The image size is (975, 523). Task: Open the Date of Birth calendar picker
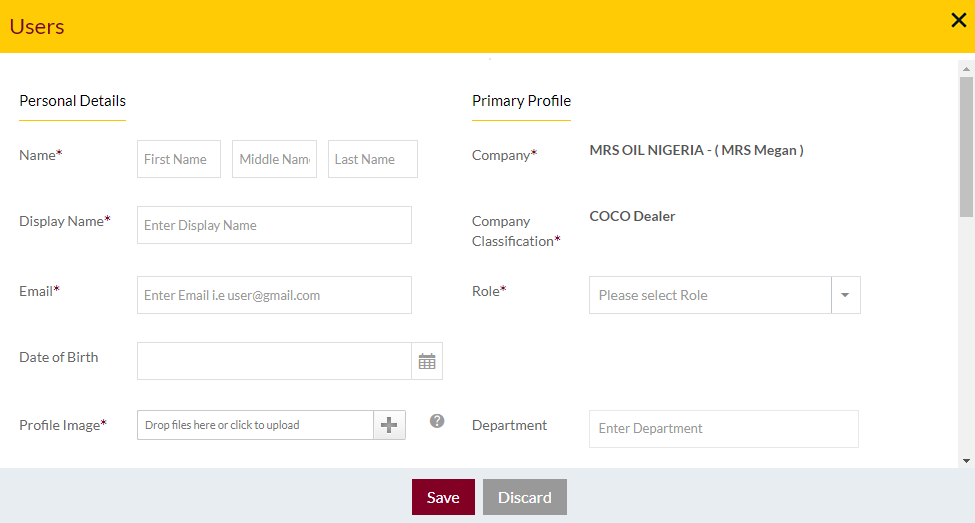pyautogui.click(x=427, y=361)
